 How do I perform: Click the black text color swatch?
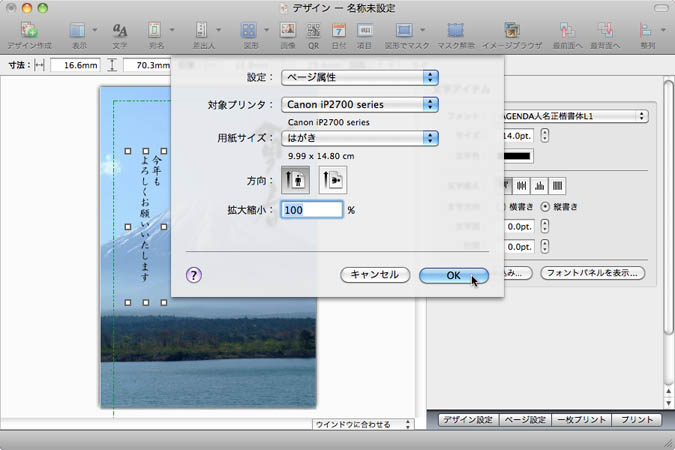point(516,156)
